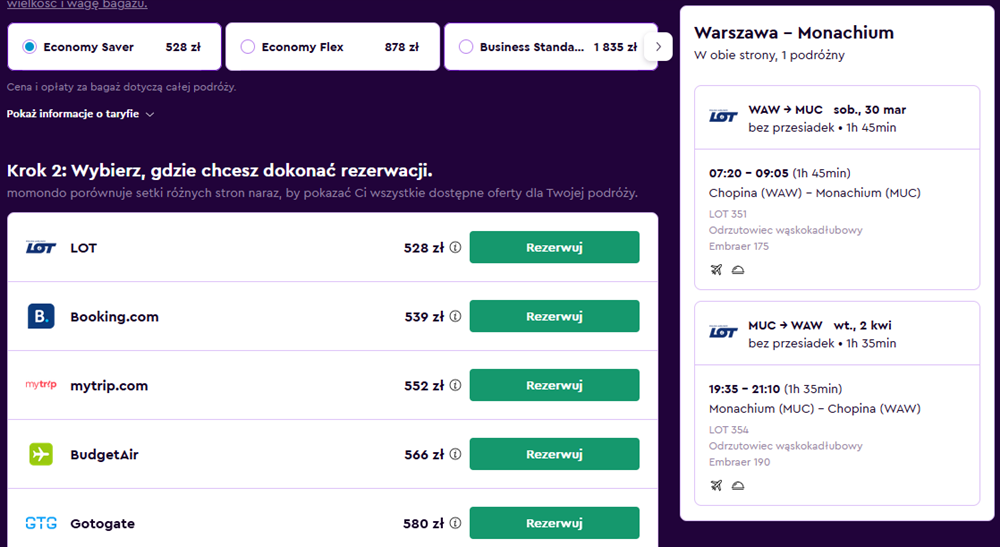
Task: Open price info icon next to 566 zł
Action: (x=455, y=454)
